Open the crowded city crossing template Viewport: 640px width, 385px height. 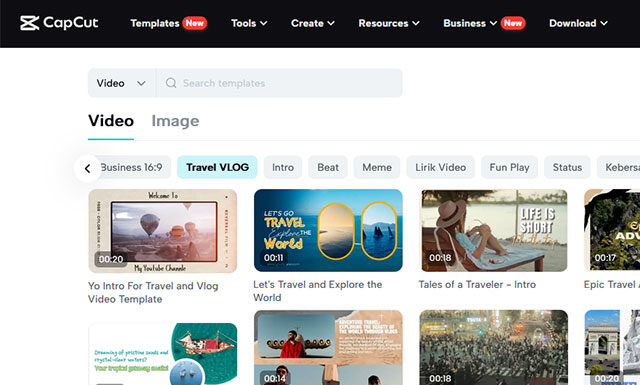494,347
